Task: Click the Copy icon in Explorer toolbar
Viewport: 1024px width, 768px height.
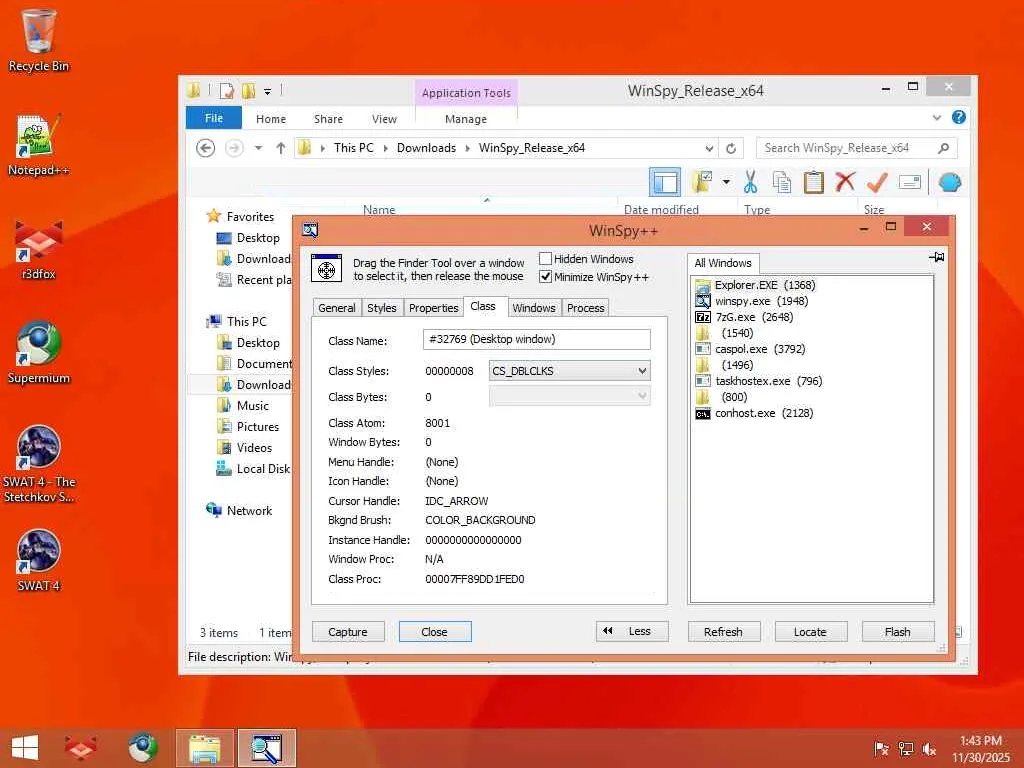Action: 782,182
